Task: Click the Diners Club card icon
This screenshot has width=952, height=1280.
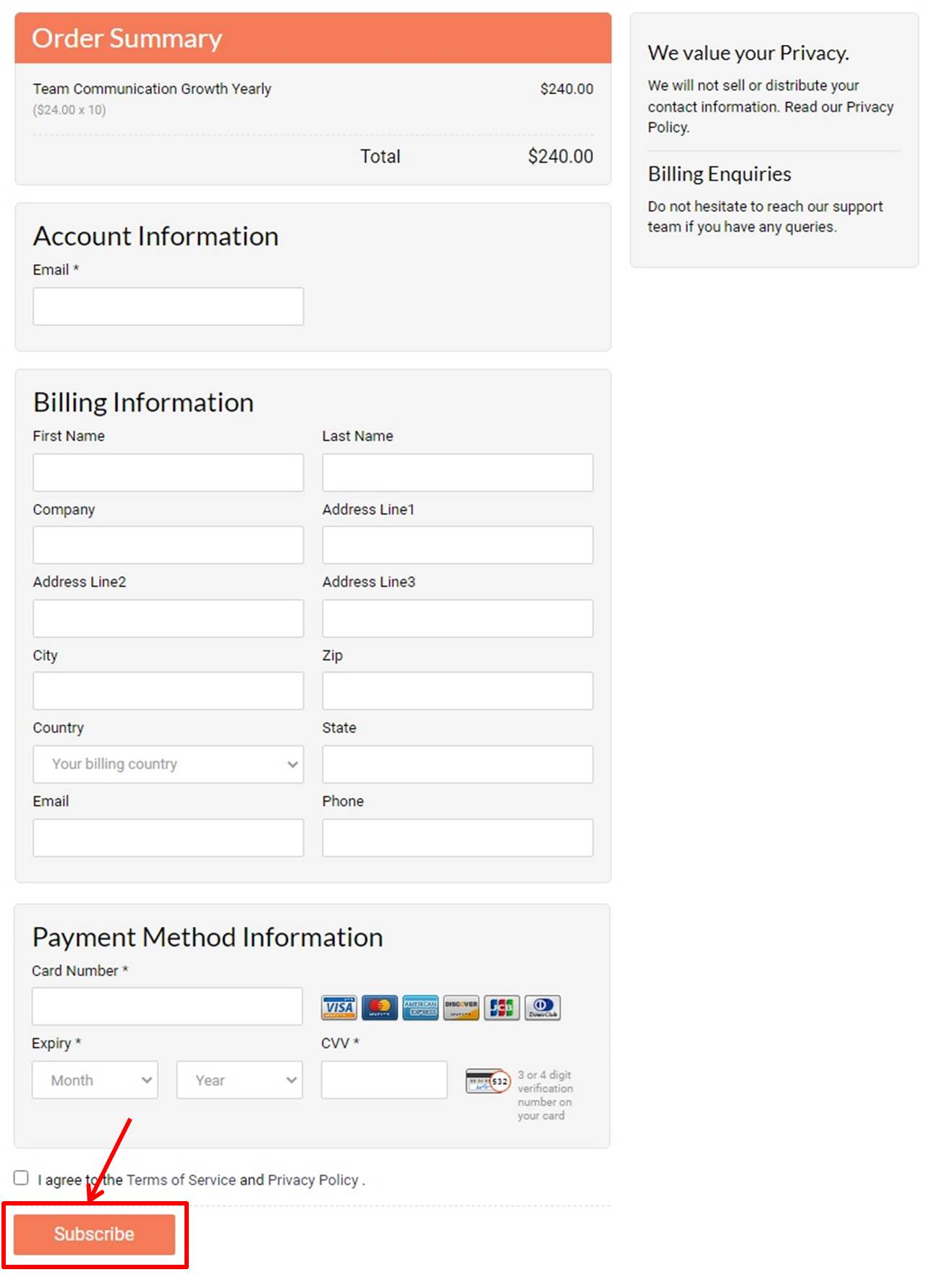Action: (543, 1007)
